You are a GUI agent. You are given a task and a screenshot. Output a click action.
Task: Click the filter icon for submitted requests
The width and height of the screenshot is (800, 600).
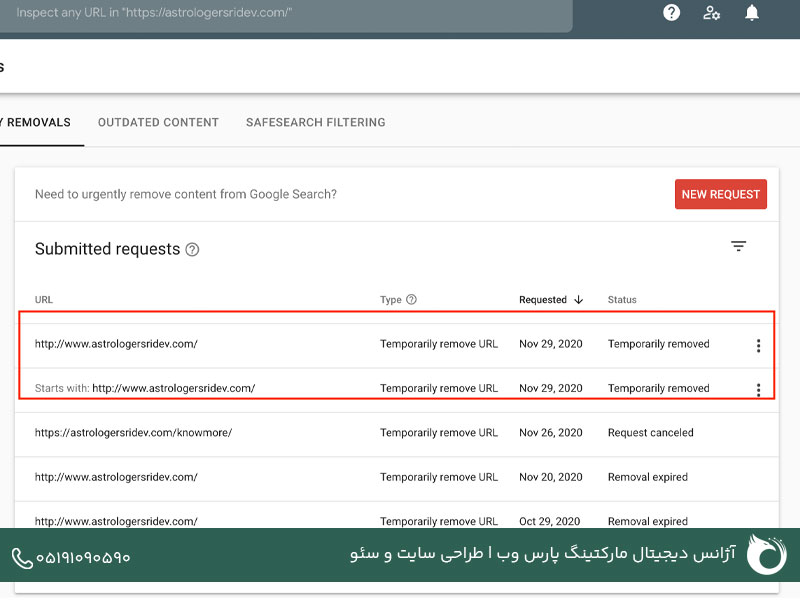coord(738,246)
